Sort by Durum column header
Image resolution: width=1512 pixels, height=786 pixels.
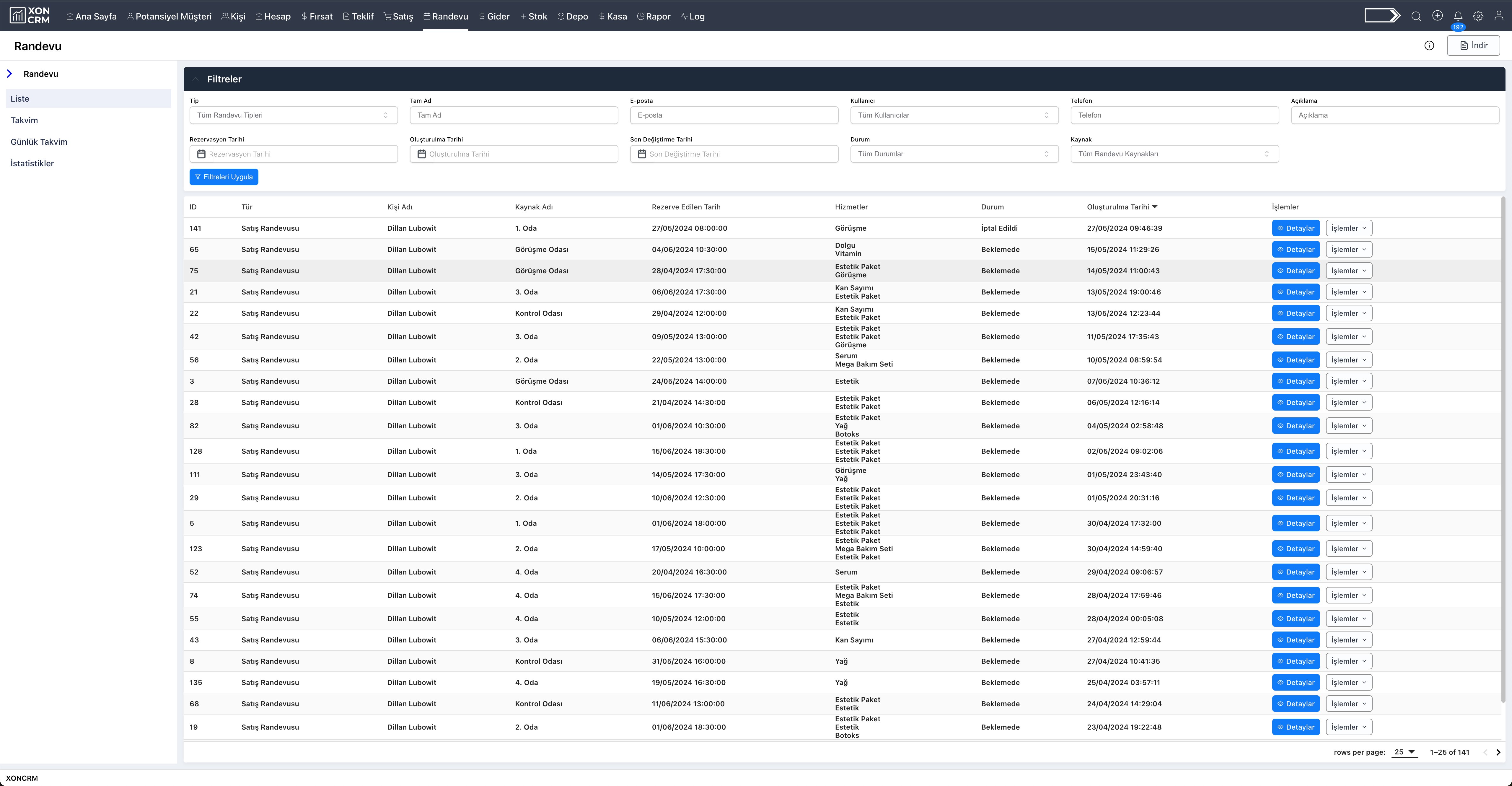(x=992, y=207)
